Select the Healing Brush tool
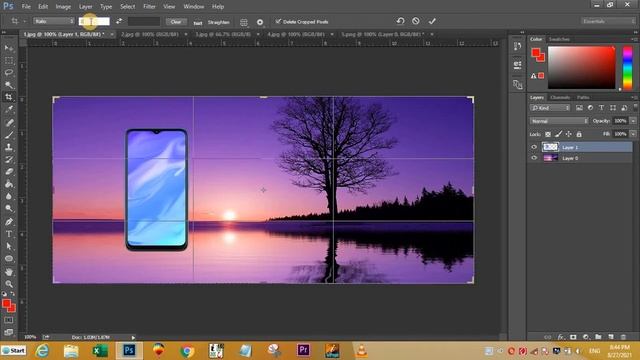Screen dimensions: 640x360 tap(9, 122)
